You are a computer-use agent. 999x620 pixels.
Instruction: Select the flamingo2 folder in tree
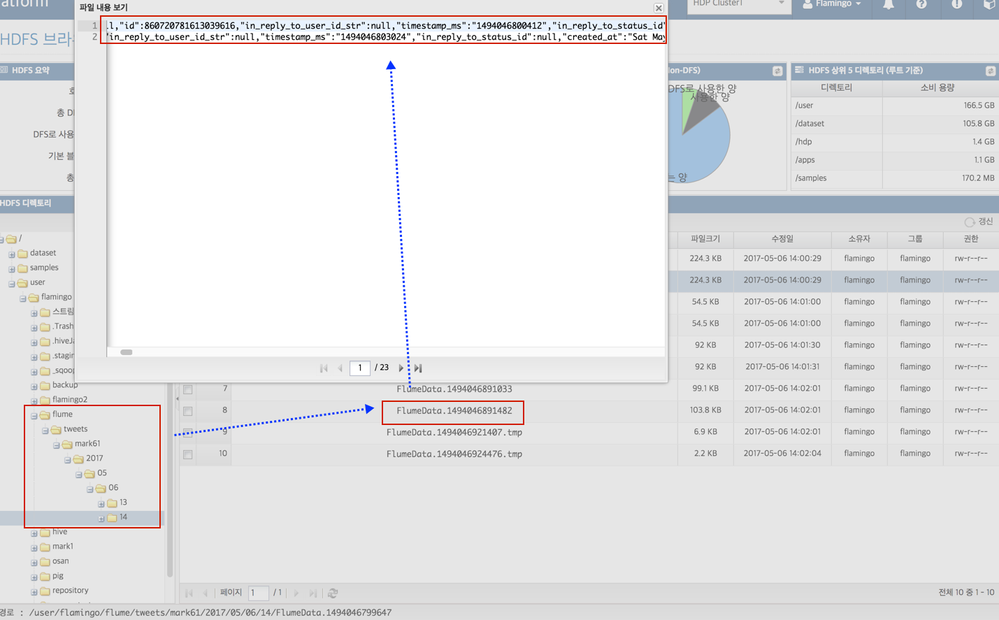[x=69, y=400]
